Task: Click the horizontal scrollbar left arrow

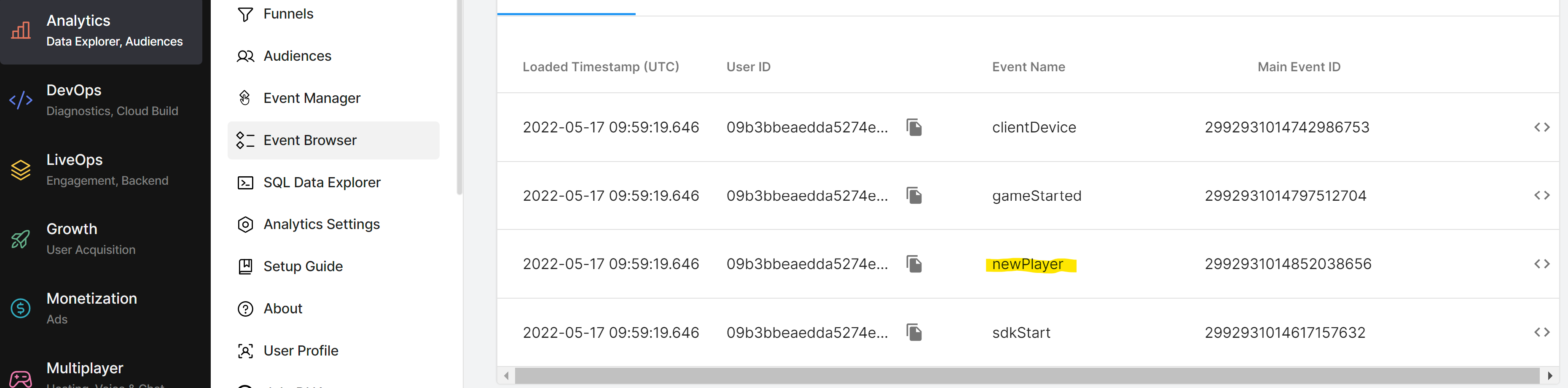Action: pos(506,376)
